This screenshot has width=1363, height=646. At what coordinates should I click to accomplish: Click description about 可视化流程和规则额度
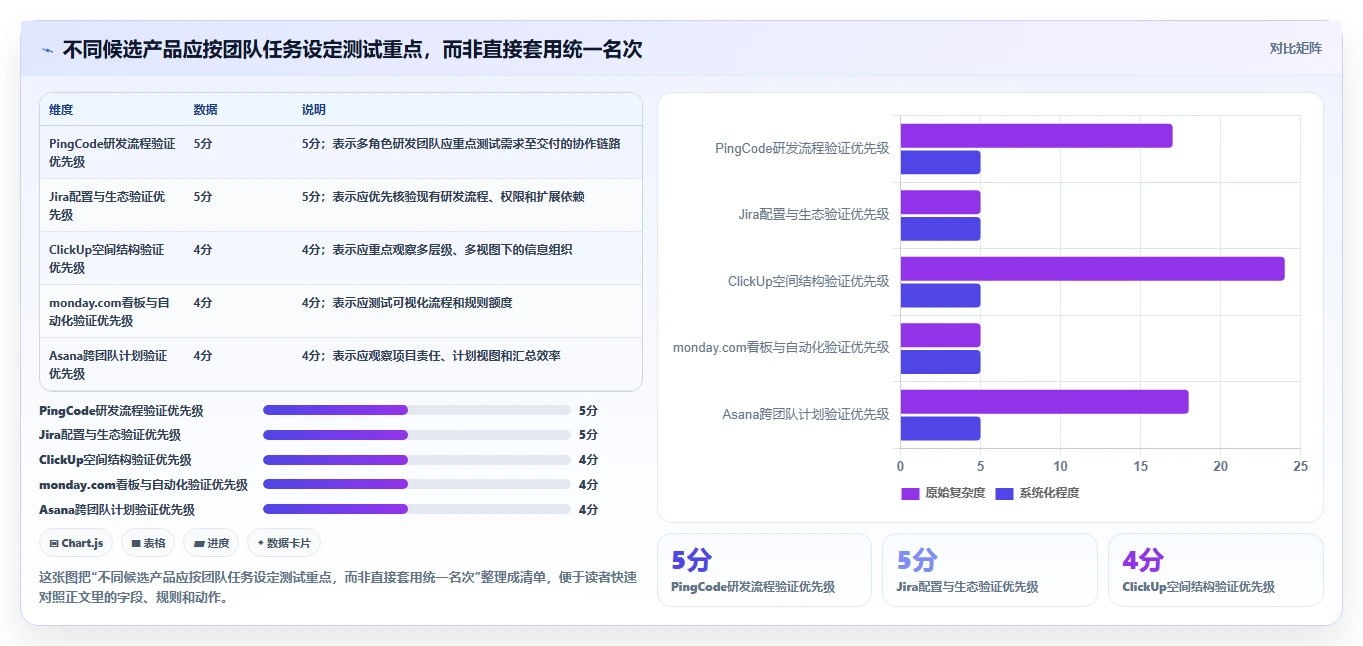coord(407,303)
